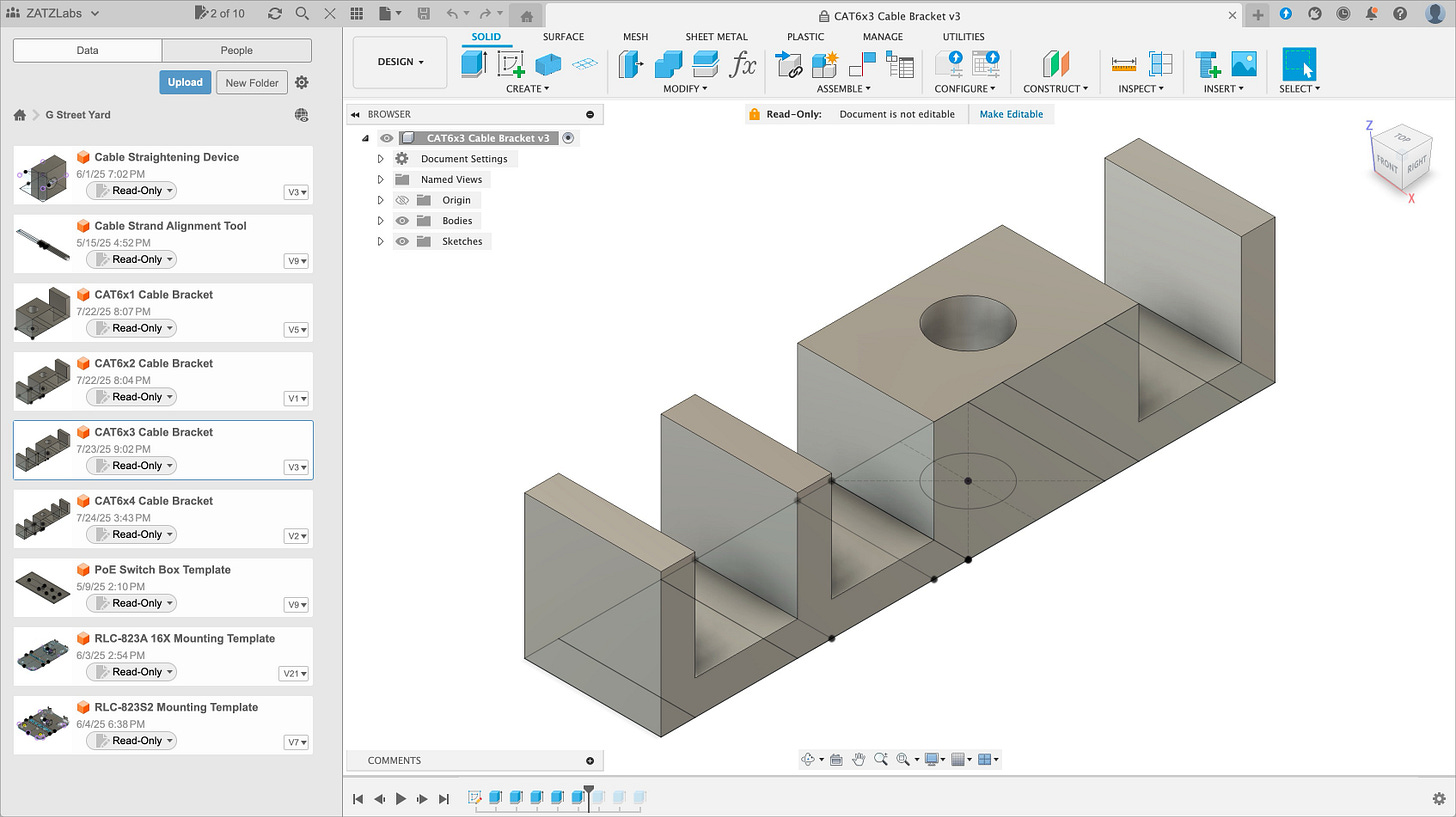Select the Offset Face tool icon
The height and width of the screenshot is (817, 1456).
pyautogui.click(x=705, y=64)
